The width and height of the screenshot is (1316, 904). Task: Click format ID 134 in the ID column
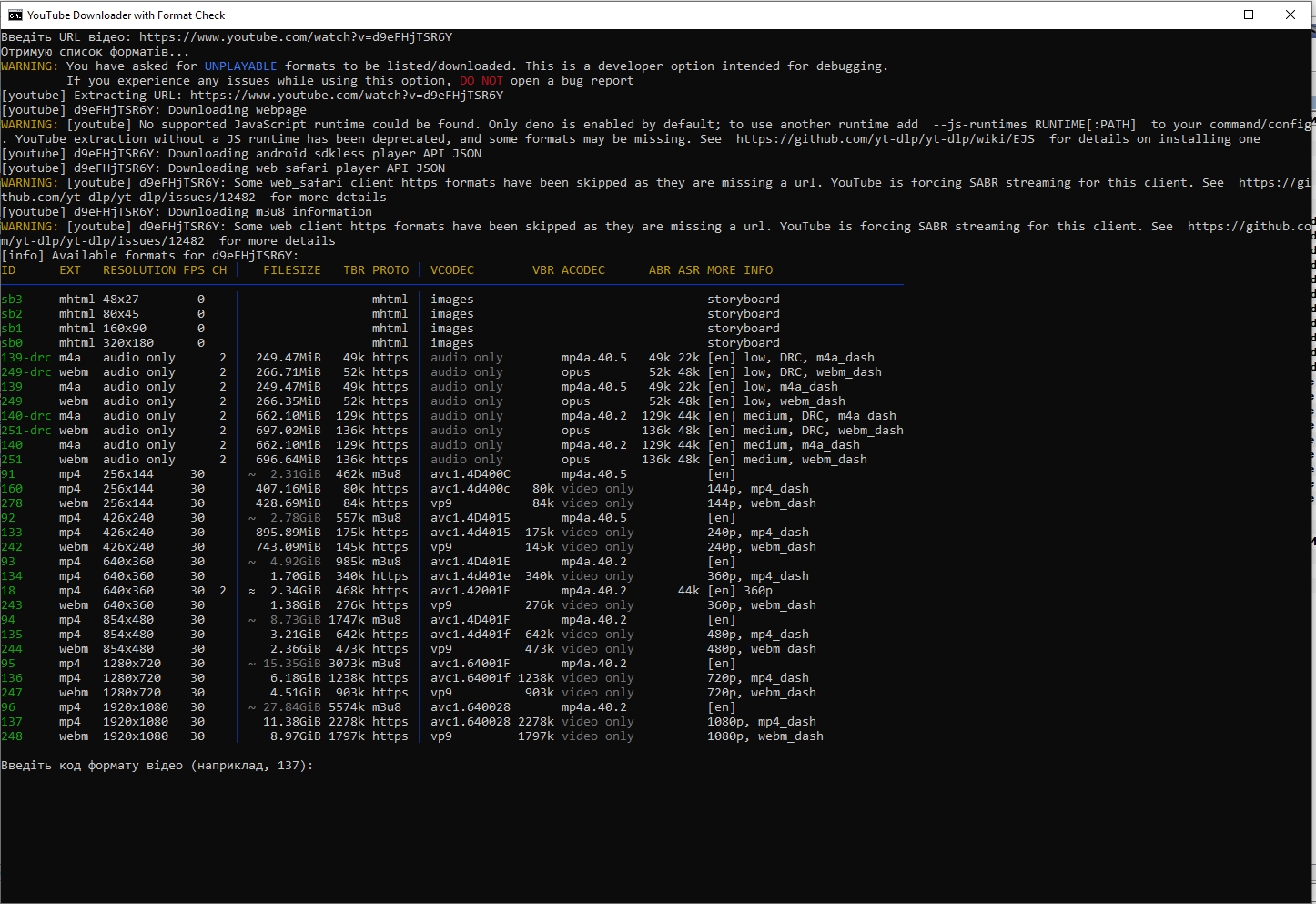12,576
